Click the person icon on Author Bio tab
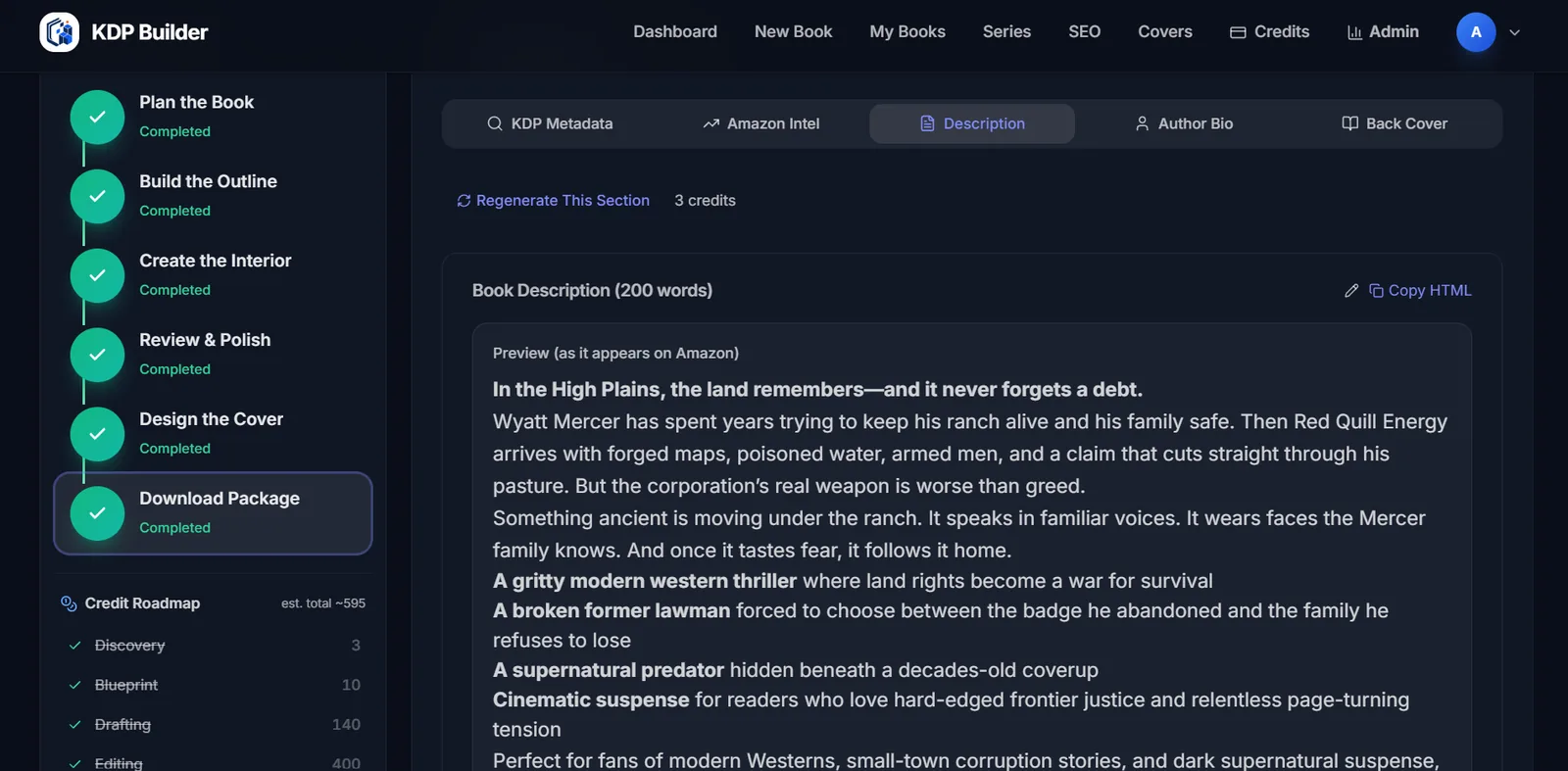The image size is (1568, 771). (1142, 123)
